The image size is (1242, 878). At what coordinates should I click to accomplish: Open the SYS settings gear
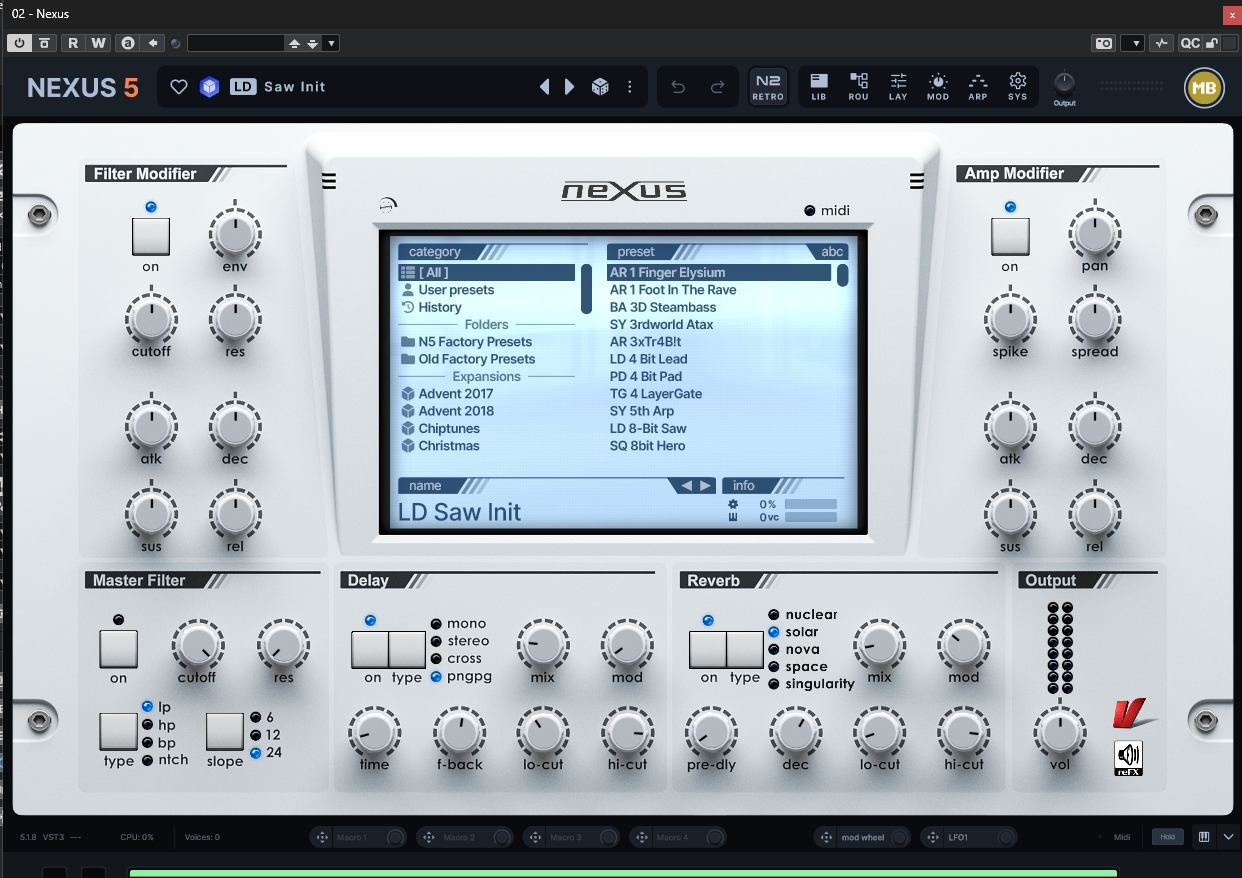pos(1018,87)
